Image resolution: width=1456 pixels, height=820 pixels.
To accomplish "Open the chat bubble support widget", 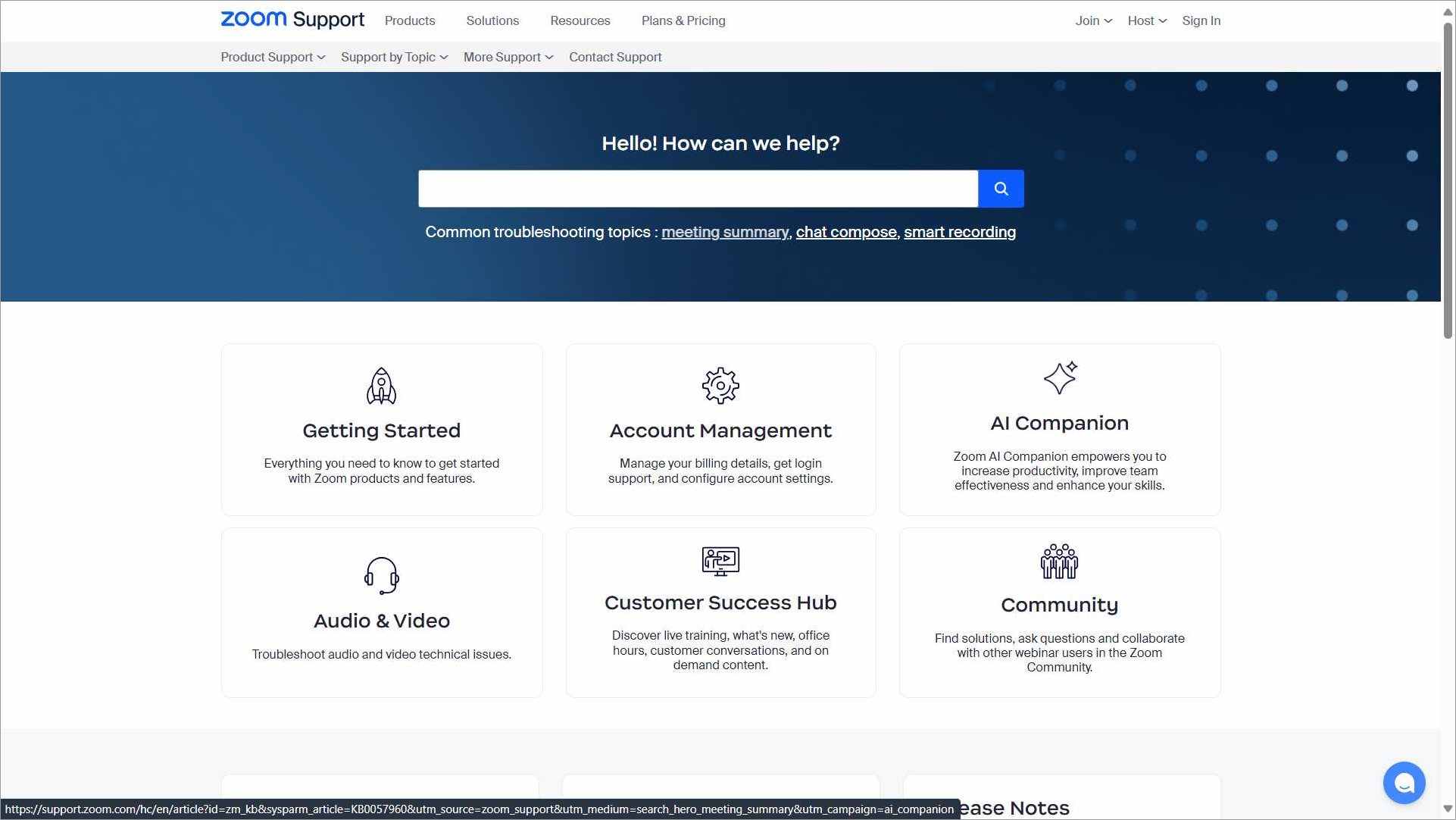I will [1404, 783].
